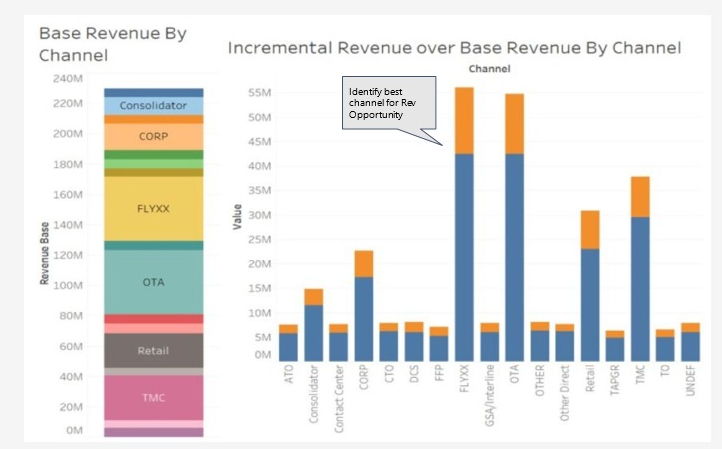Click the Retail segment in stacked bar

(153, 350)
